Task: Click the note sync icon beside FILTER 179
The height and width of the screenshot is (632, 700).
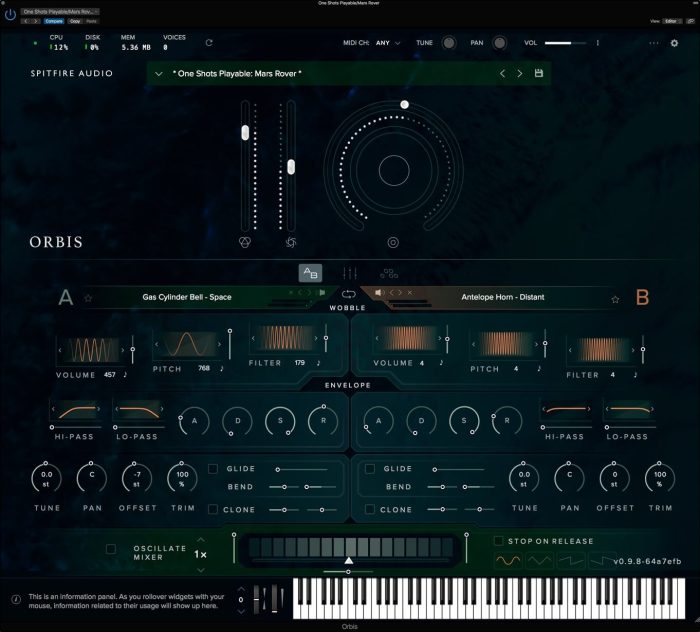Action: (x=318, y=362)
